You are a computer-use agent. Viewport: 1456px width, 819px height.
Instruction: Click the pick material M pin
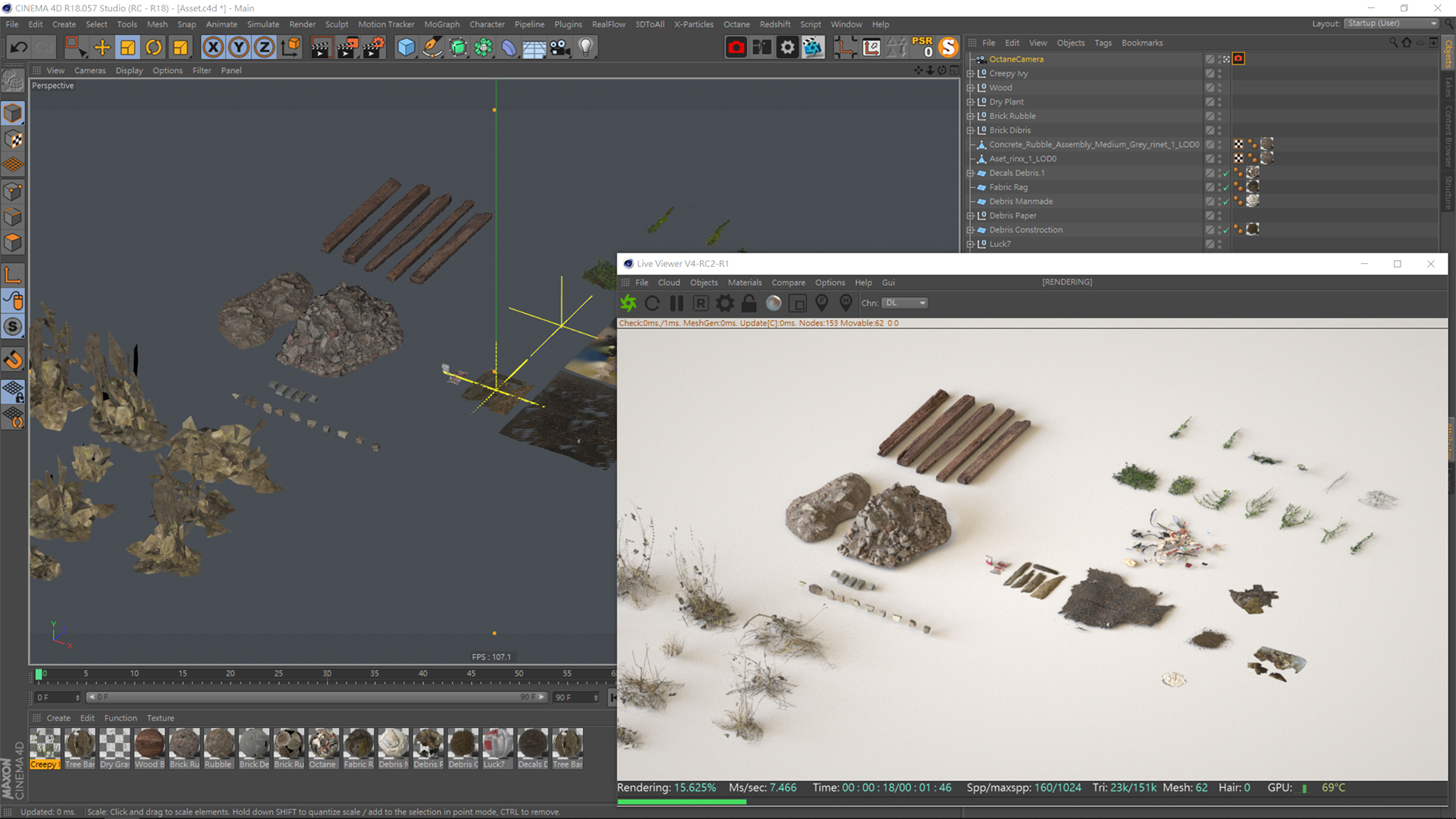846,303
